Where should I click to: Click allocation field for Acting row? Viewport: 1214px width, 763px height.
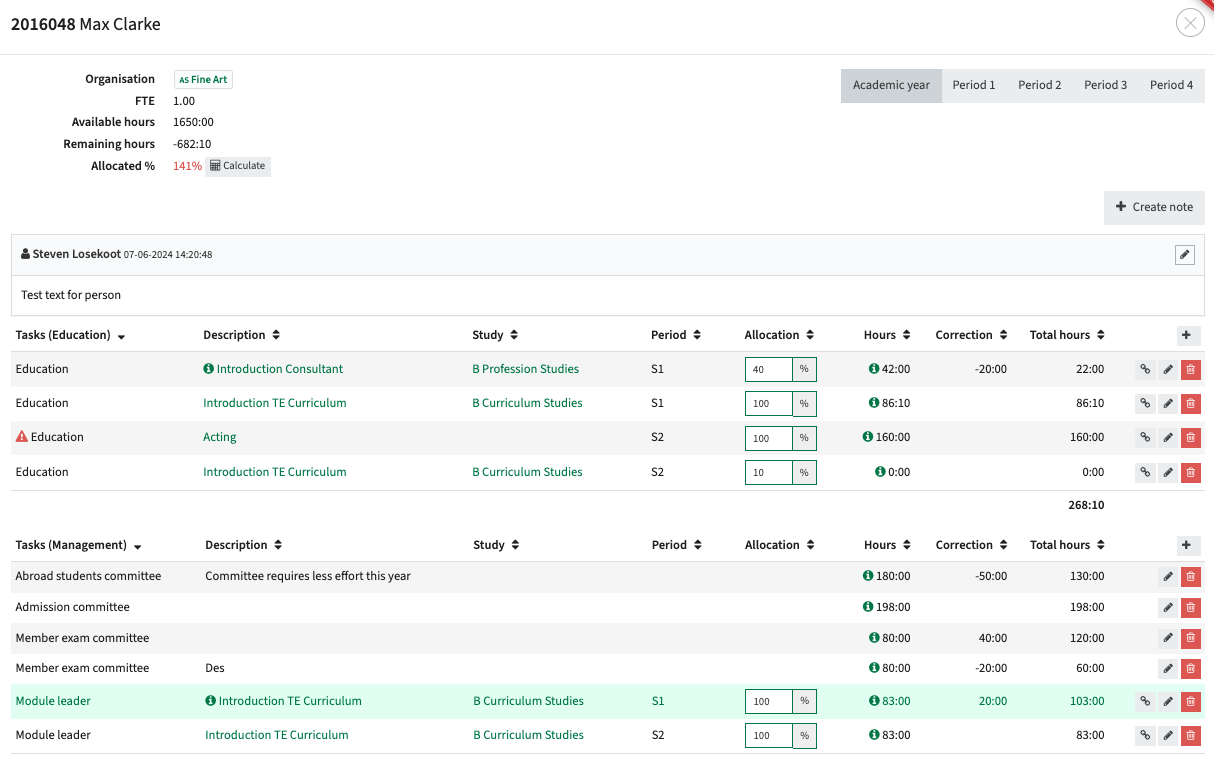pos(769,438)
